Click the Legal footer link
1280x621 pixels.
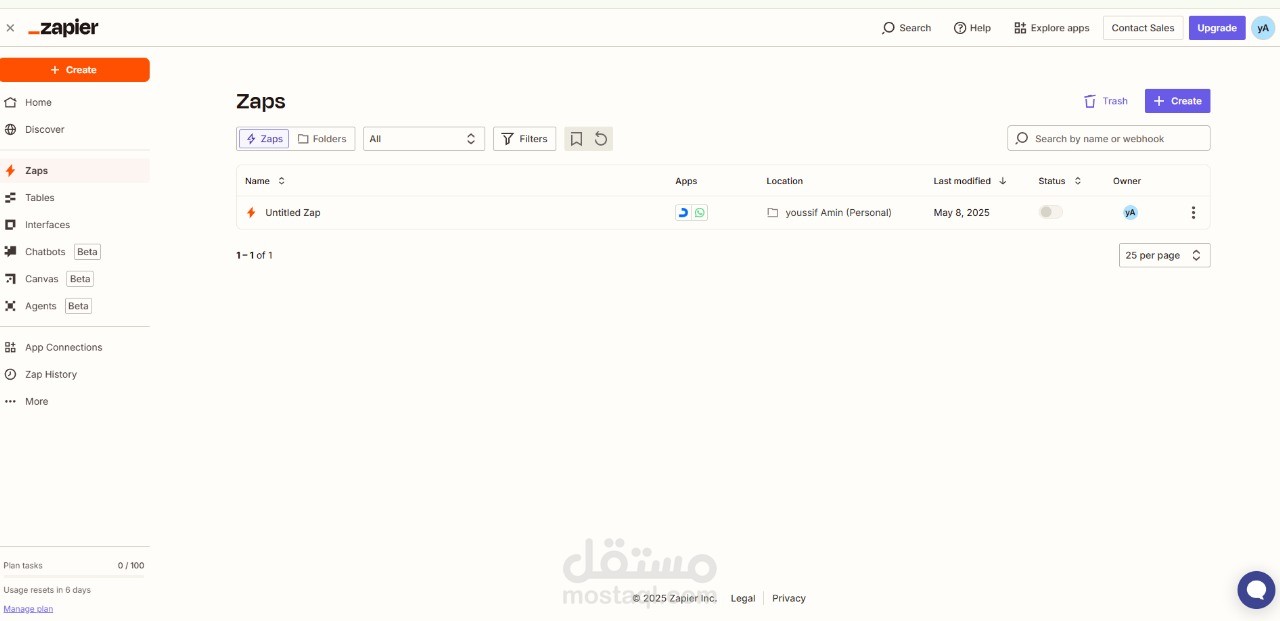click(x=743, y=598)
